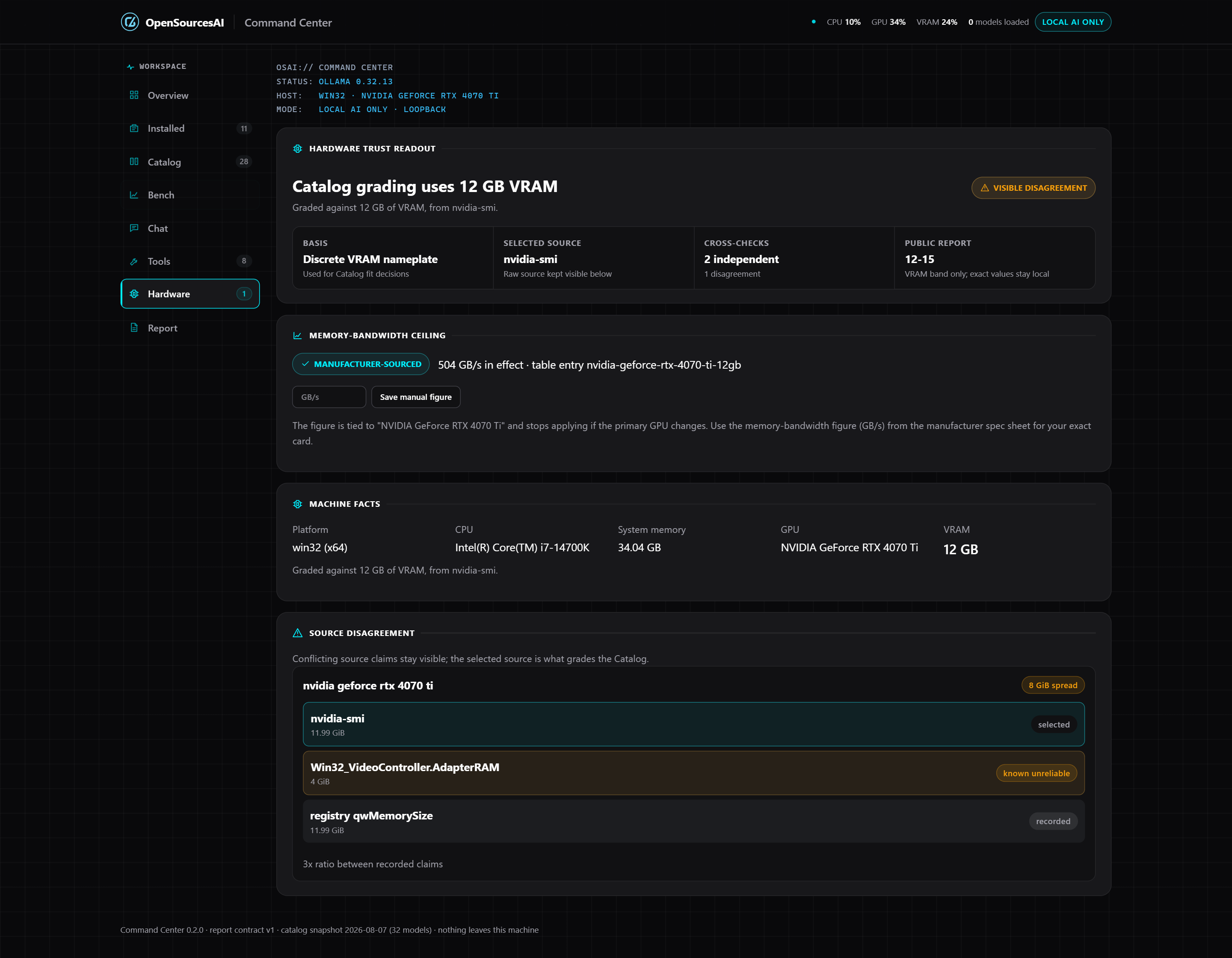
Task: Click the OLLAMA 0.32.13 status text
Action: click(355, 82)
